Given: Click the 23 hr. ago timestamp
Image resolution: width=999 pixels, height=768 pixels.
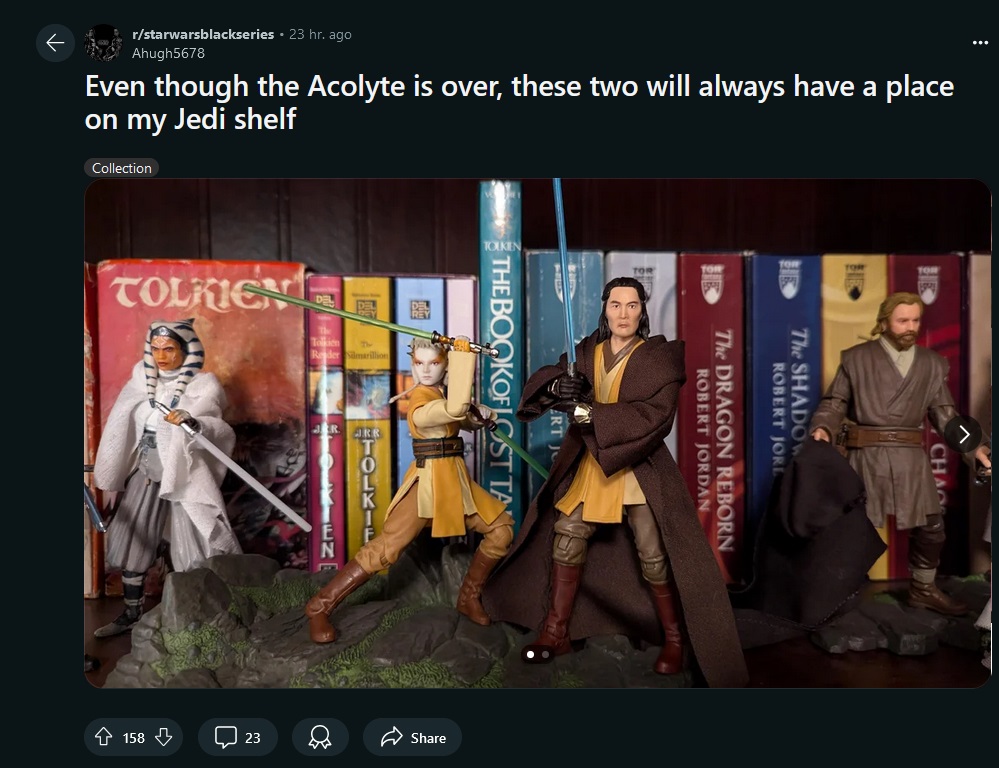Looking at the screenshot, I should pyautogui.click(x=320, y=34).
